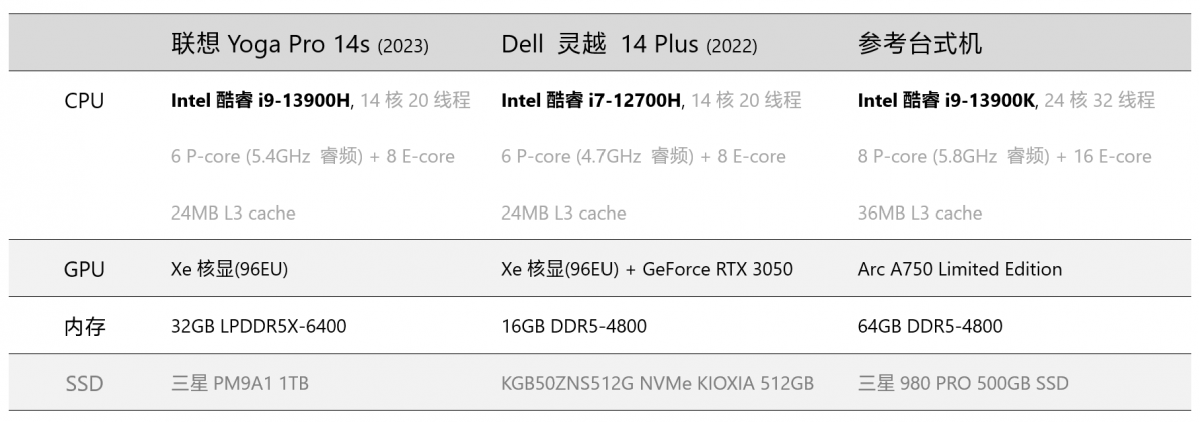Click the 32GB LPDDR5X-6400 cell
This screenshot has height=422, width=1200.
point(259,326)
